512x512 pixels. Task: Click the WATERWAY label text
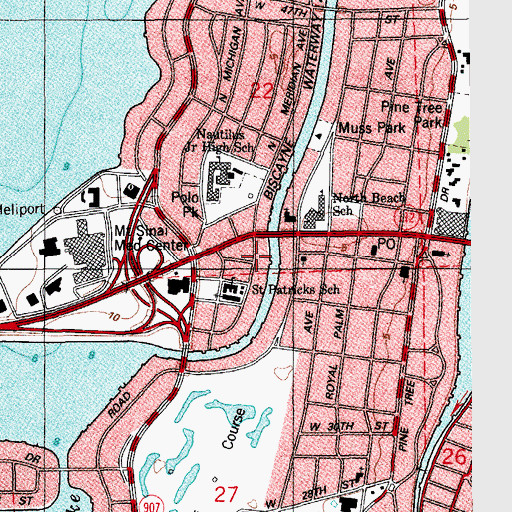point(314,53)
